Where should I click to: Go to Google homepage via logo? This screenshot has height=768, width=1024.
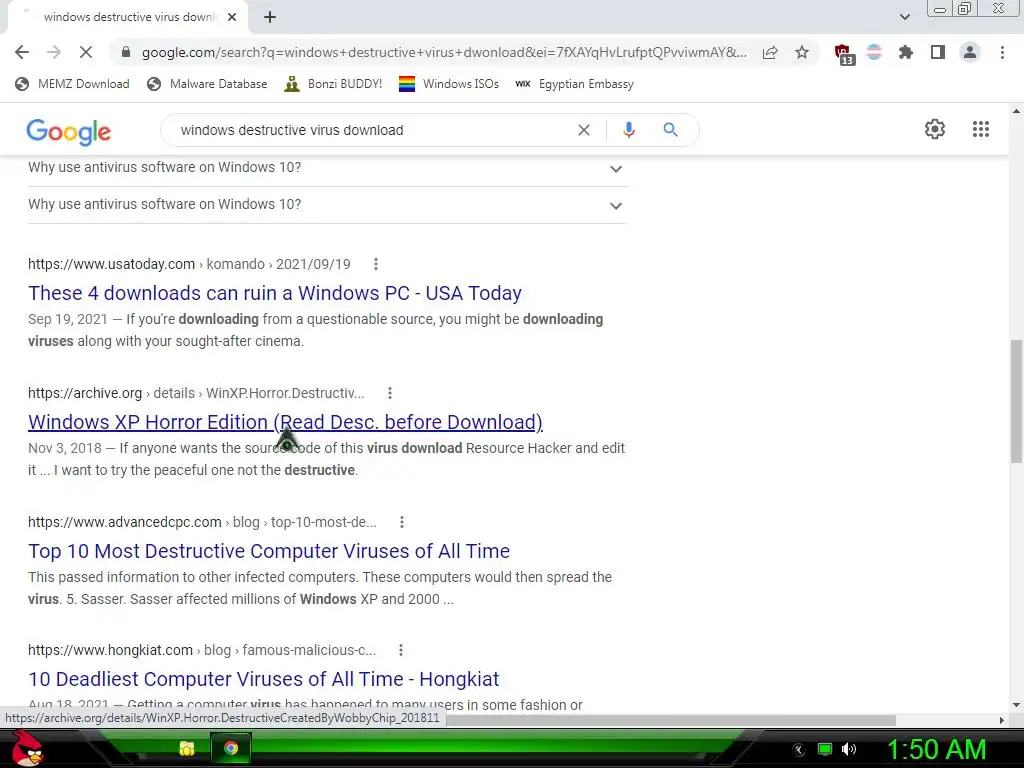pos(69,131)
